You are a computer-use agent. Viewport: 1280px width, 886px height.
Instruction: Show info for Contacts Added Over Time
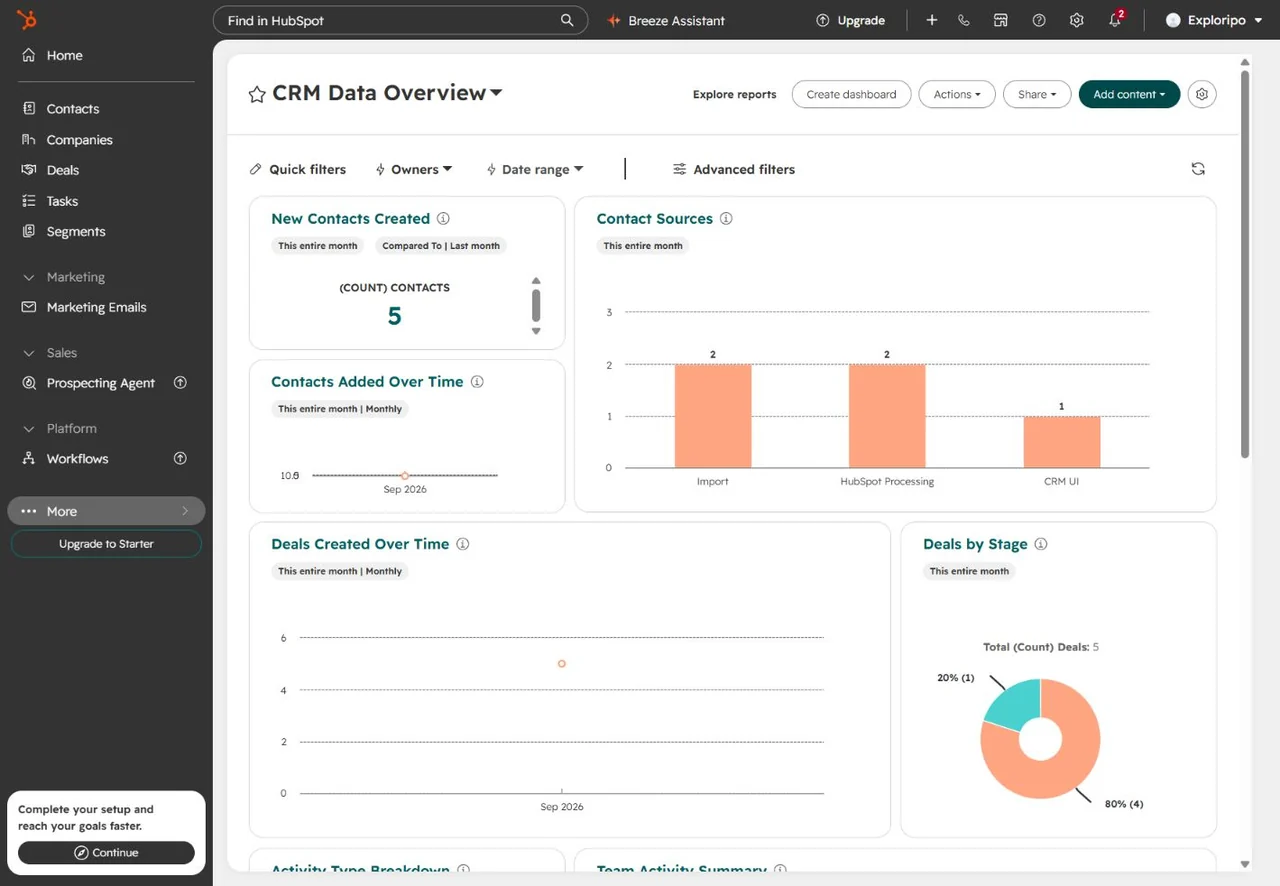[477, 382]
